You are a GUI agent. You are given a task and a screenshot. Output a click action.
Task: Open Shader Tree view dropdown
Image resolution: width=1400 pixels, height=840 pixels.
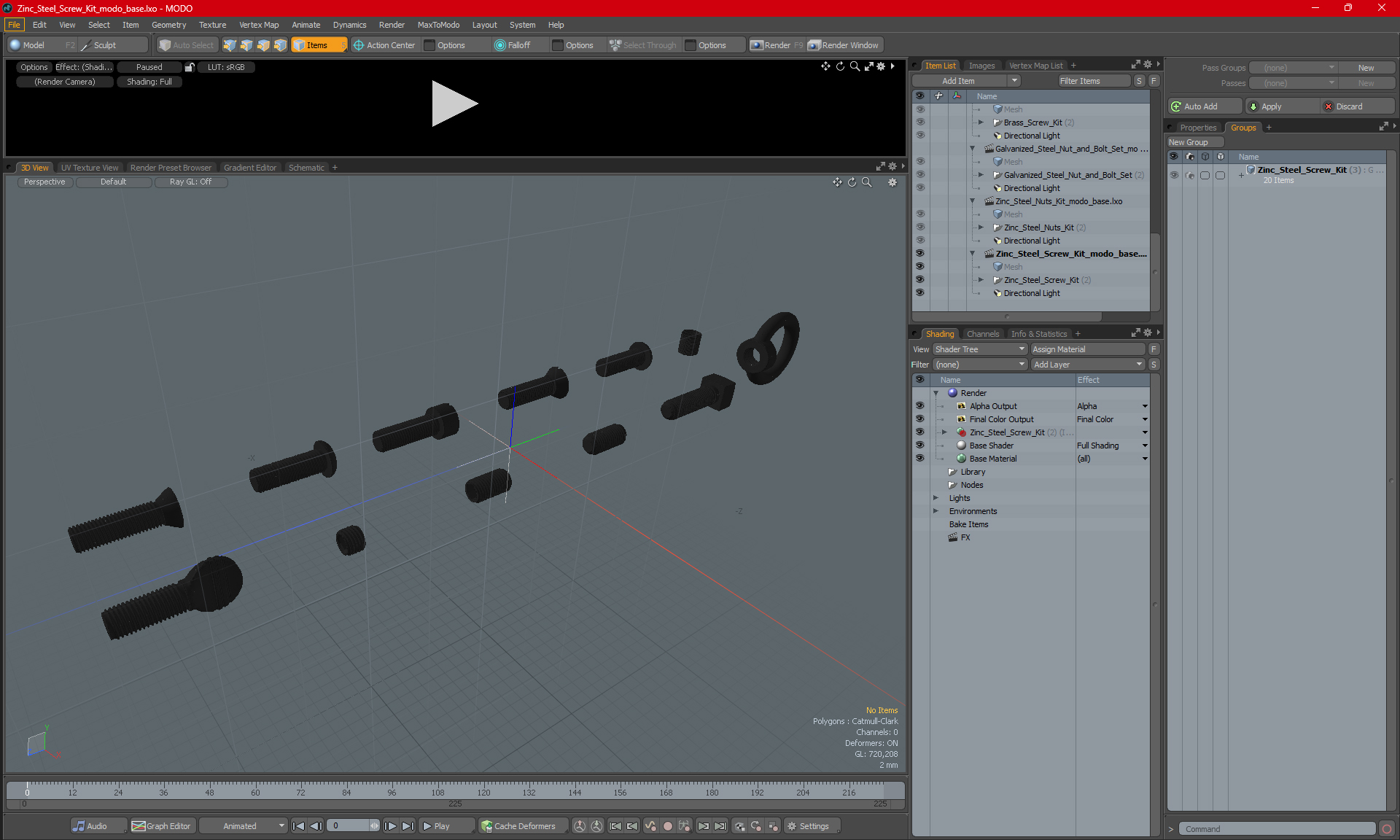(980, 349)
